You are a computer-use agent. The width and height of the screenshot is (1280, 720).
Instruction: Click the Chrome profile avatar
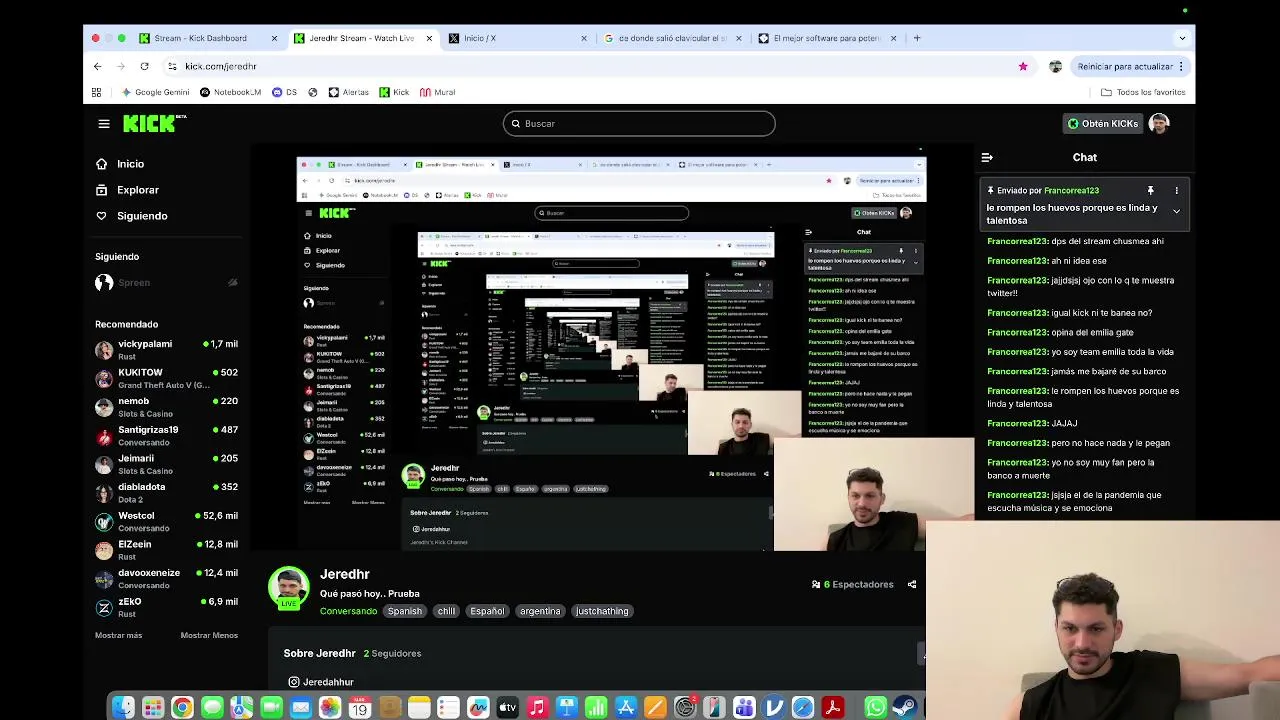pos(1055,66)
